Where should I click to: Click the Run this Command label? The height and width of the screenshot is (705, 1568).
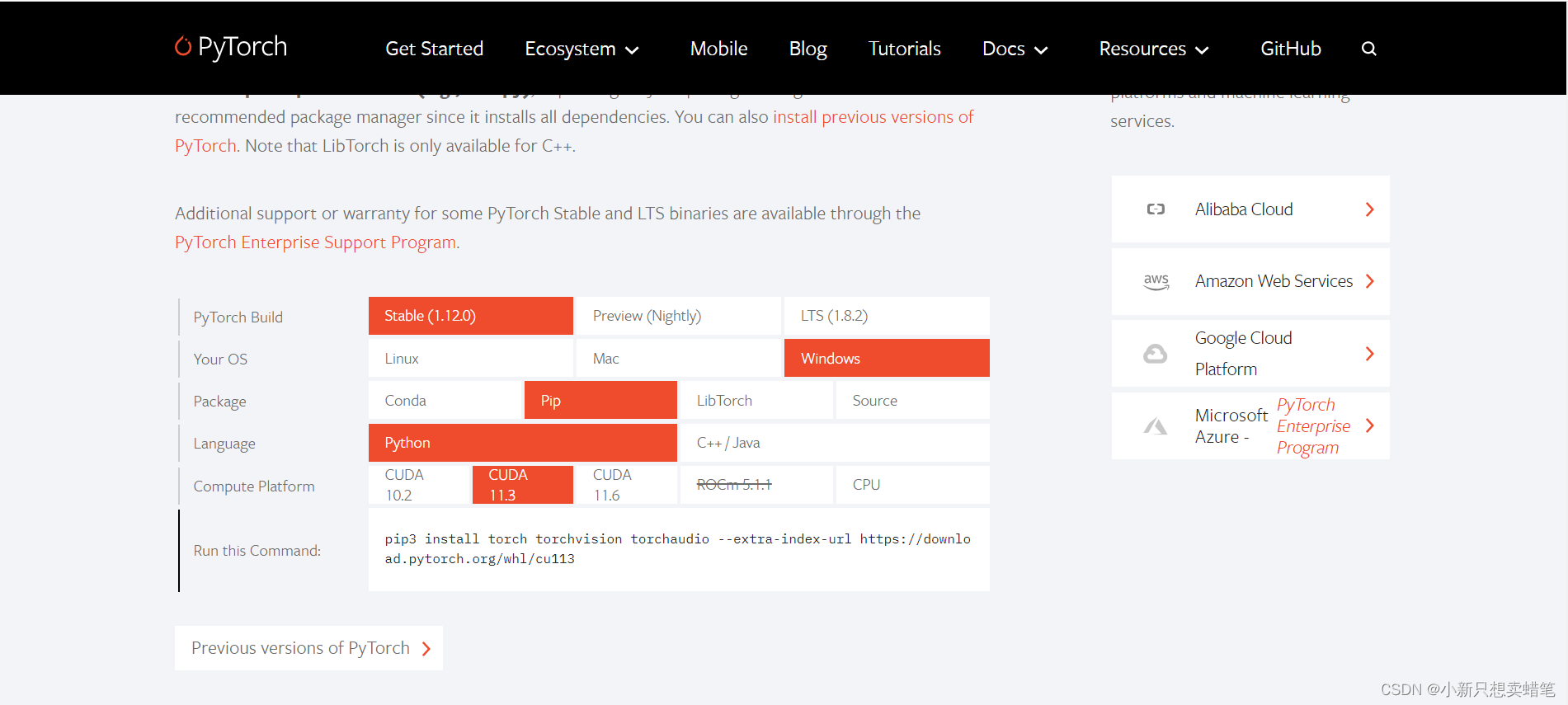tap(257, 551)
